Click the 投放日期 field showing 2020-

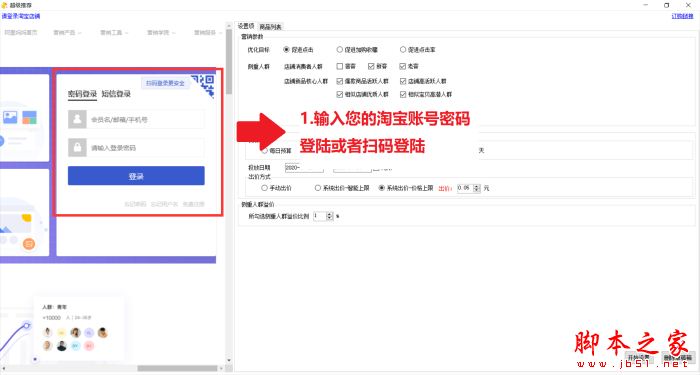coord(304,168)
